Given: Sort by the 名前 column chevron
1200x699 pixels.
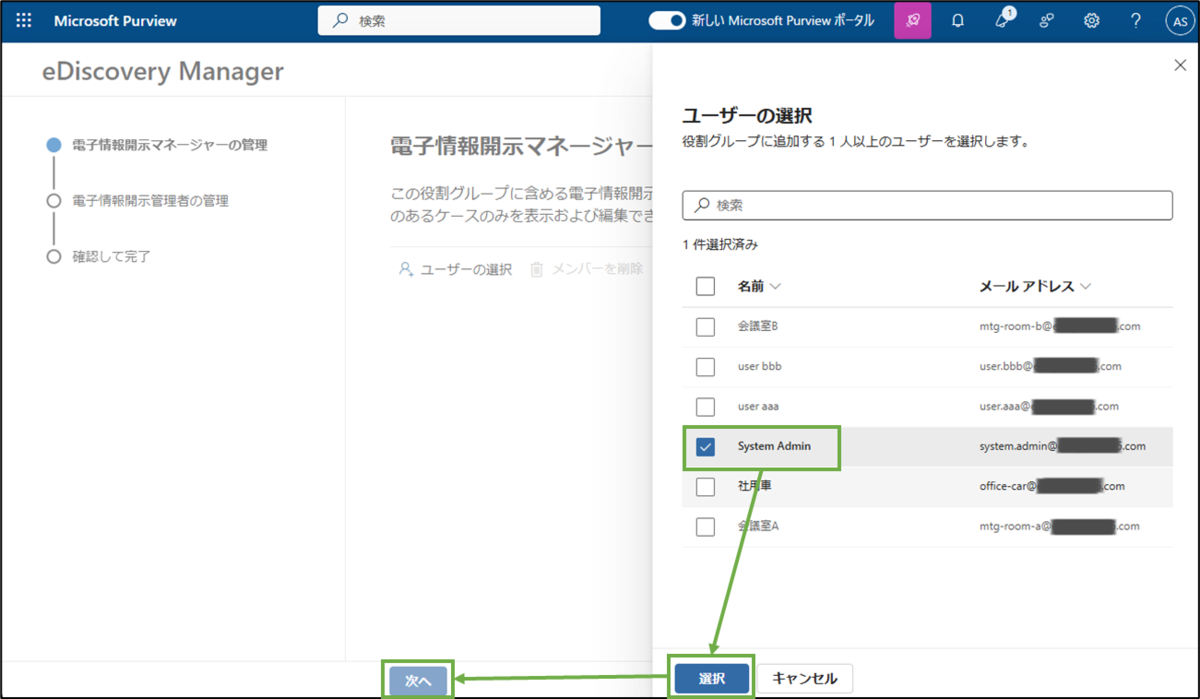Looking at the screenshot, I should pyautogui.click(x=775, y=287).
